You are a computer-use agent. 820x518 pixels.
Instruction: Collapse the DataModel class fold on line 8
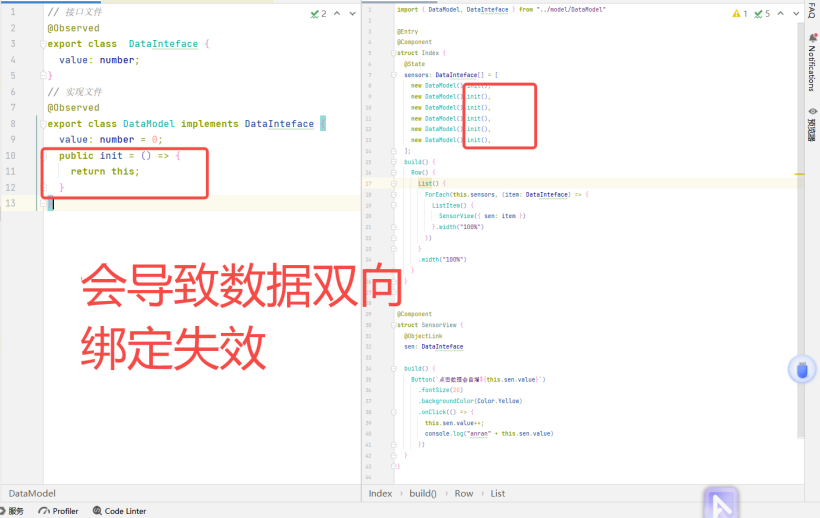coord(43,124)
